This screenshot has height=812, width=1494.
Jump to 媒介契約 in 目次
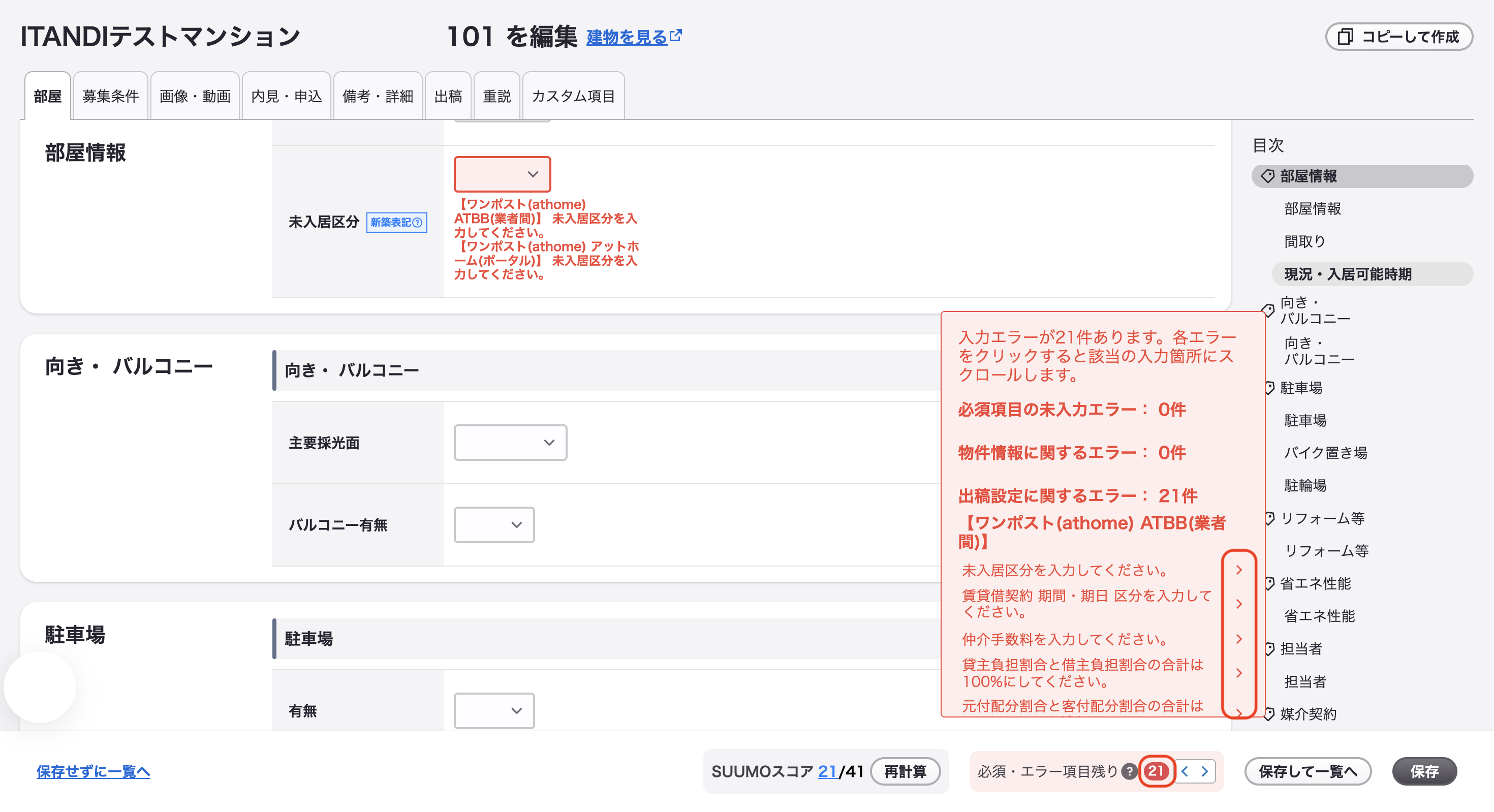click(x=1308, y=713)
